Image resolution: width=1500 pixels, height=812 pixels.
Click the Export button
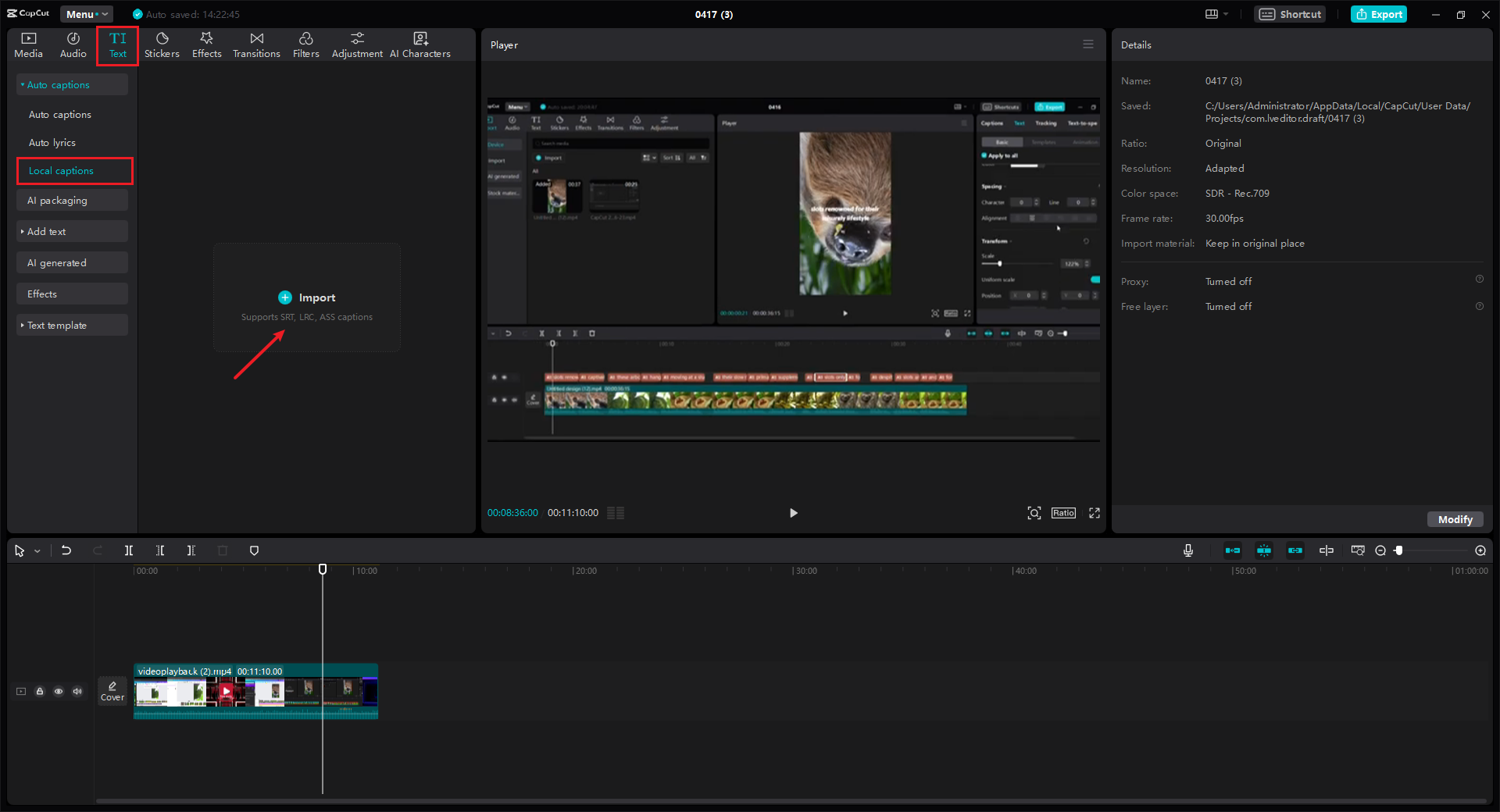(x=1379, y=14)
